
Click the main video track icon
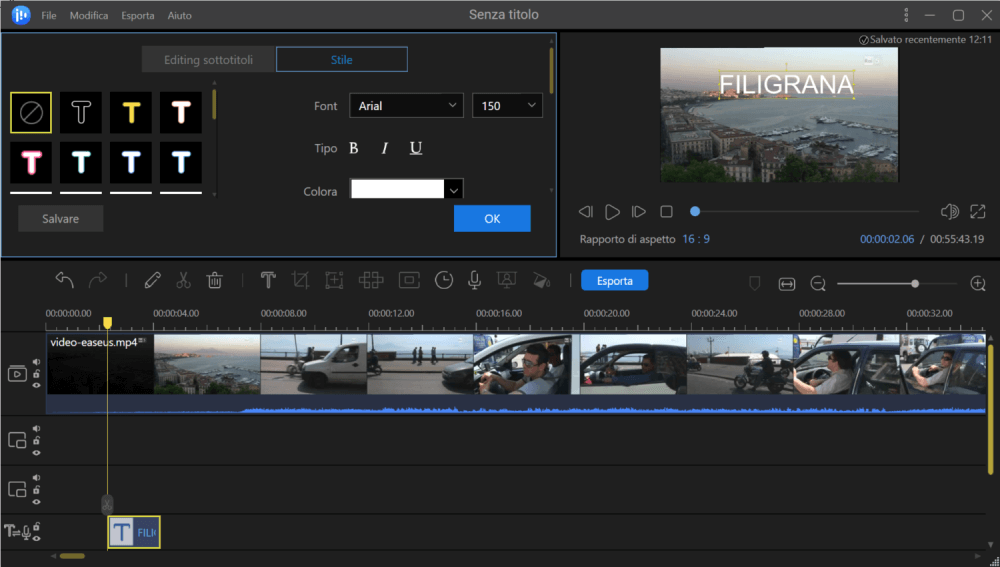17,374
